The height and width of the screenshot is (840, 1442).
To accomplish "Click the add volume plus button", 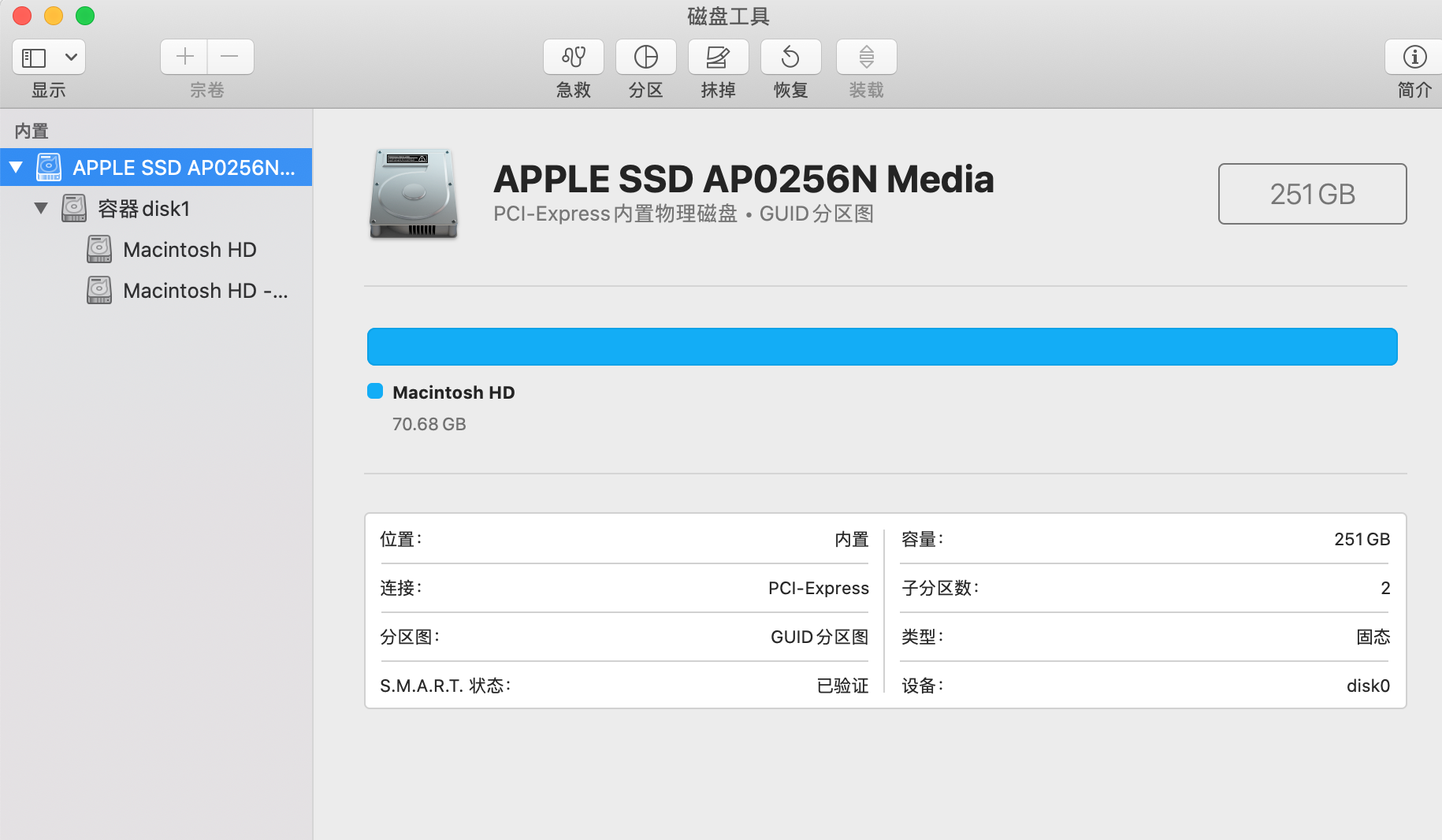I will pyautogui.click(x=184, y=57).
